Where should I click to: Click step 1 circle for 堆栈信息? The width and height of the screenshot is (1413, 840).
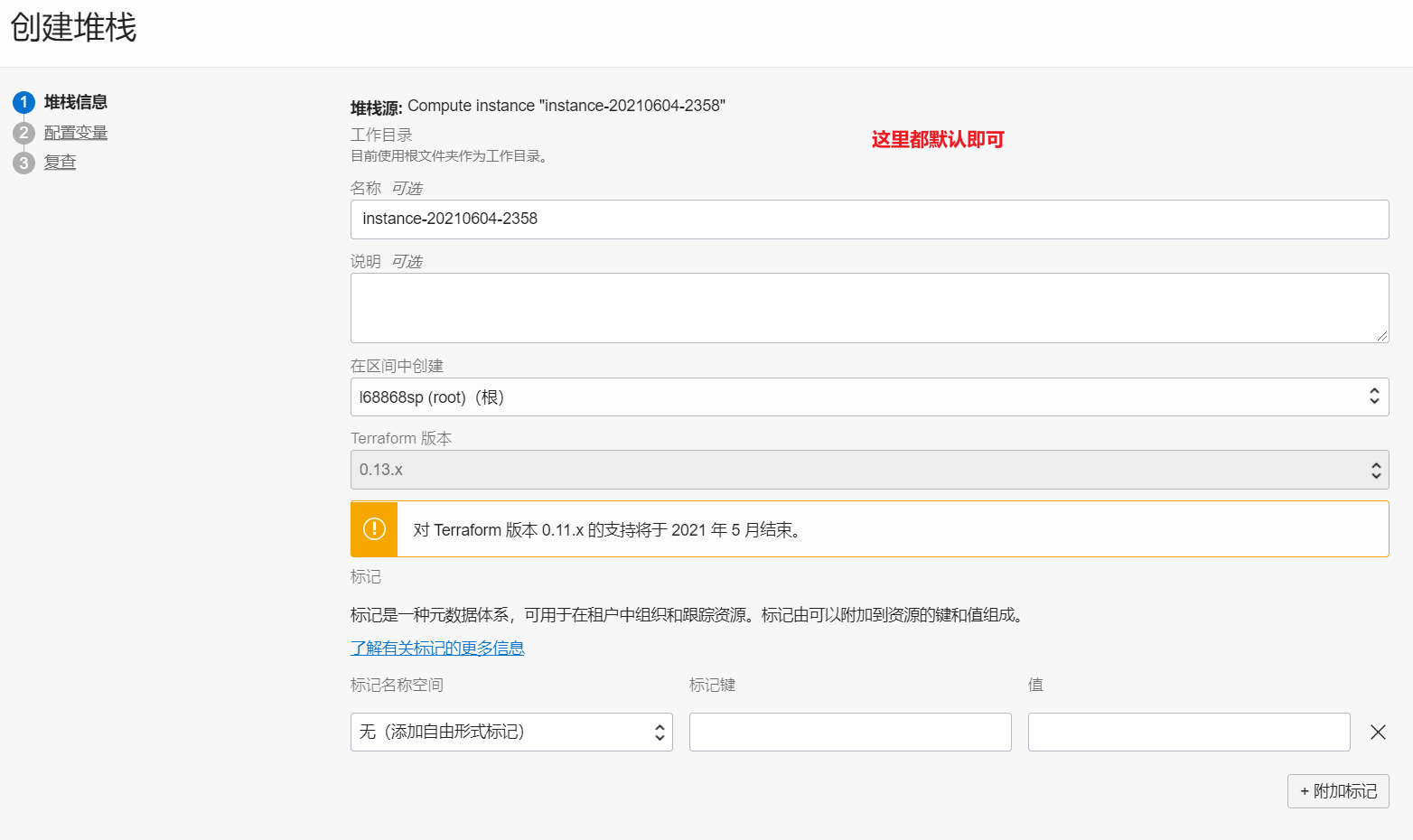23,102
